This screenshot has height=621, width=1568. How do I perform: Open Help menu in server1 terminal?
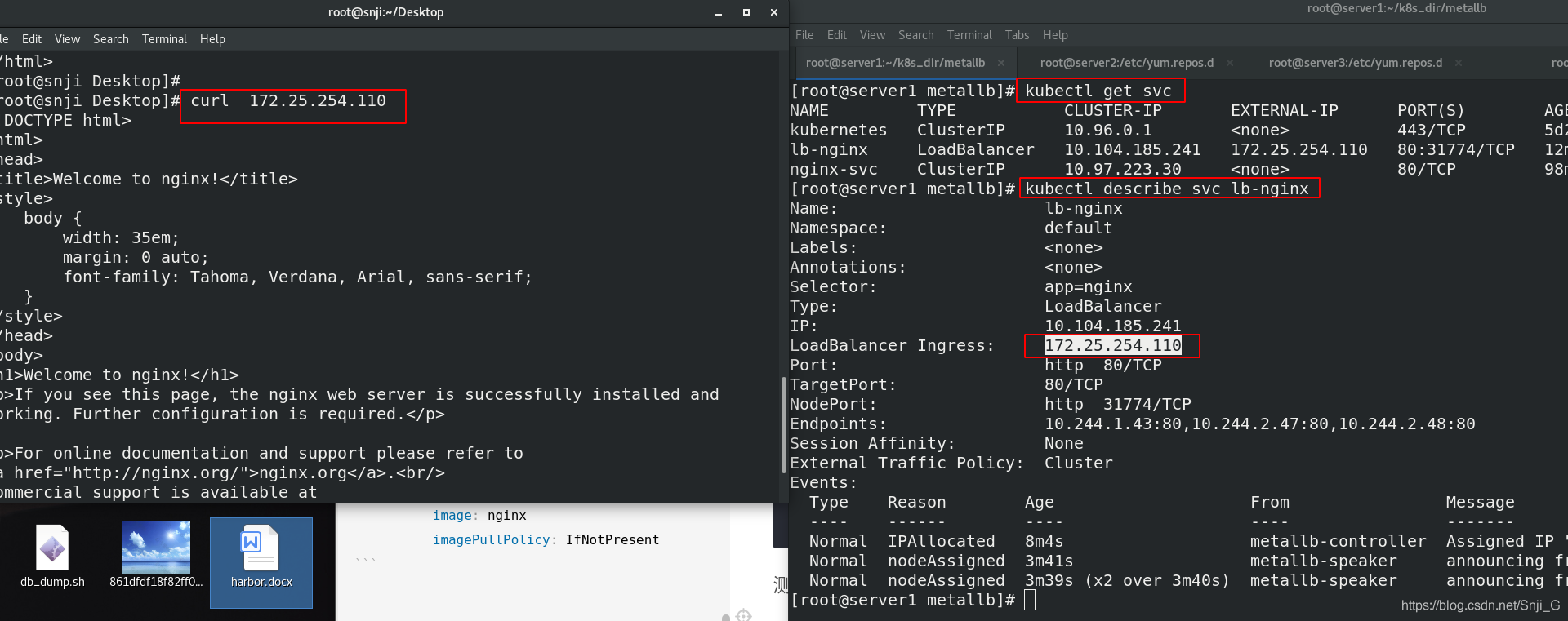1055,35
